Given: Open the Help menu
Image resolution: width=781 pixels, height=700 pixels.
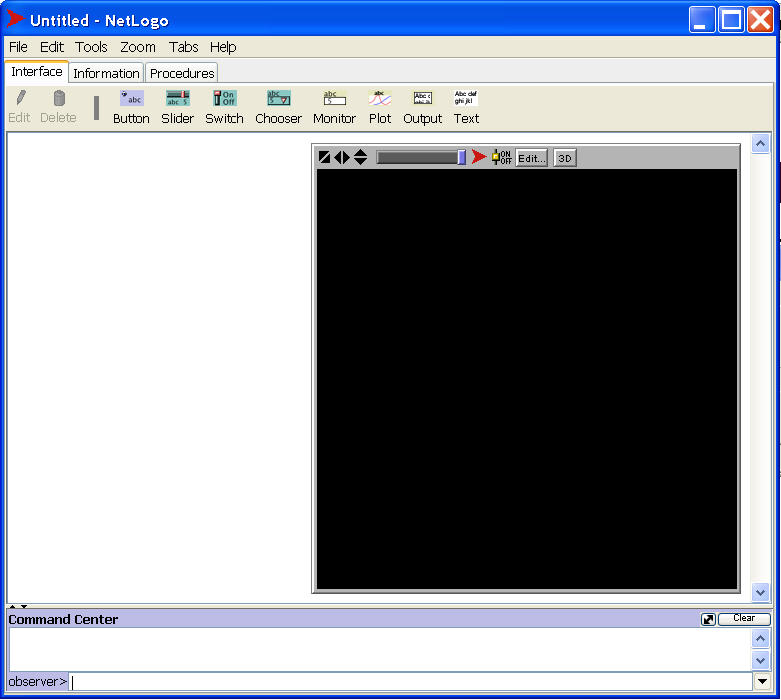Looking at the screenshot, I should click(223, 47).
